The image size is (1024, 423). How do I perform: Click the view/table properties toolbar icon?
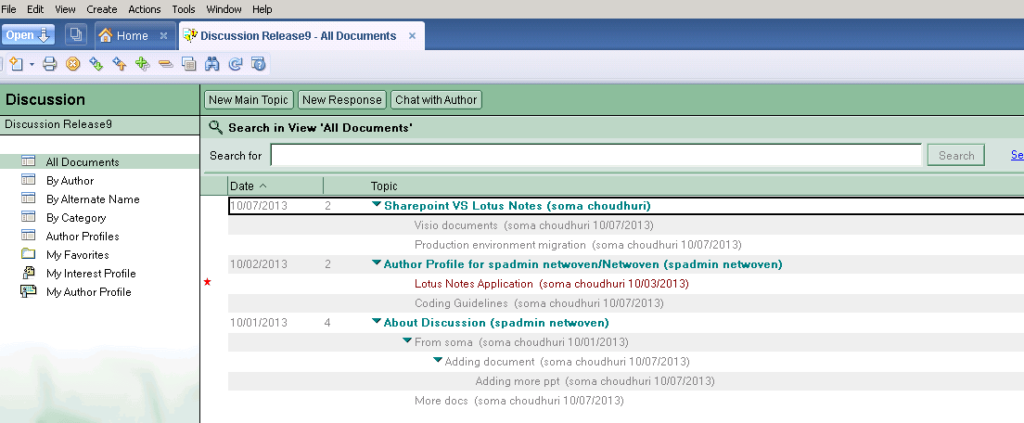pos(189,64)
